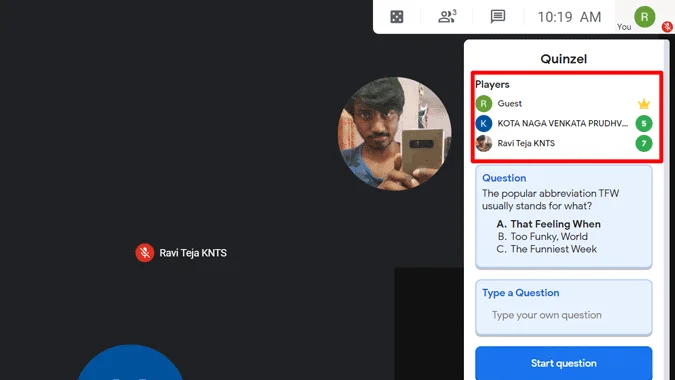Click the You label under the avatar
Screen dimensions: 675x380
[624, 27]
